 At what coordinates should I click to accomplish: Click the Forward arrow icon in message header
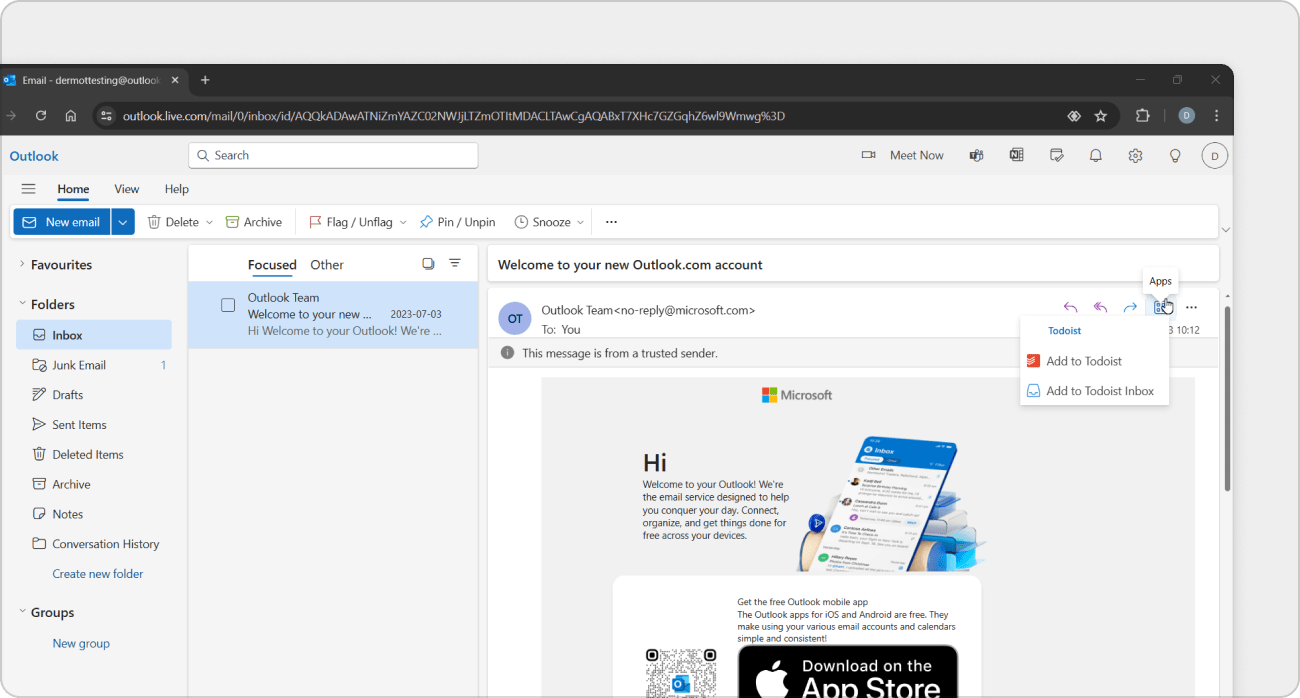pos(1130,307)
